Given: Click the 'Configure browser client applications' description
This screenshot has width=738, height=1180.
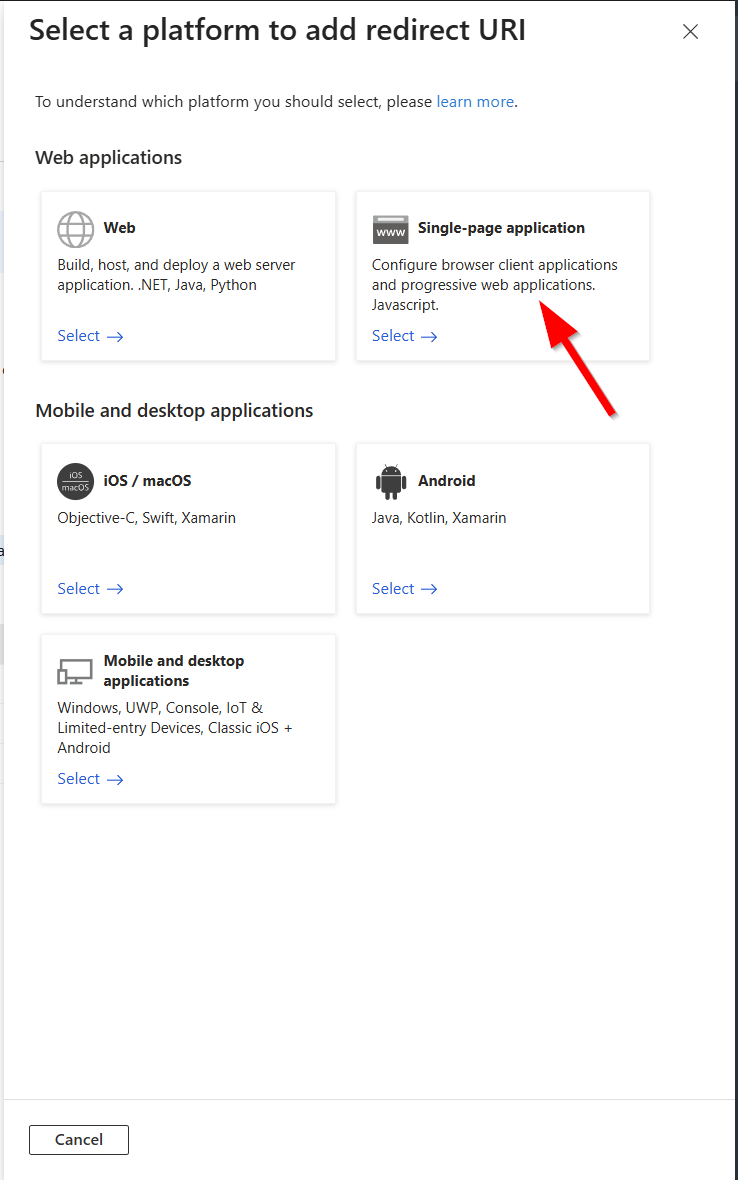Looking at the screenshot, I should pos(494,284).
